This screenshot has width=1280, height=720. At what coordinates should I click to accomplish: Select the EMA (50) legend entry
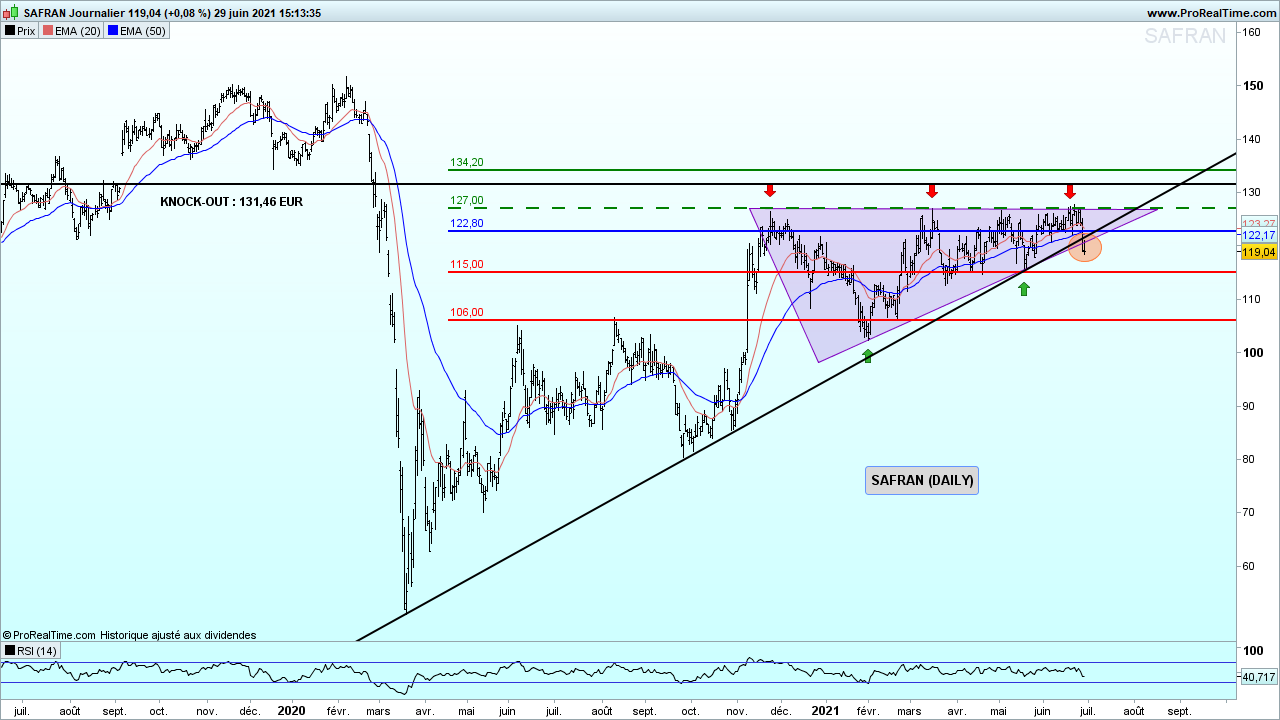pos(137,31)
